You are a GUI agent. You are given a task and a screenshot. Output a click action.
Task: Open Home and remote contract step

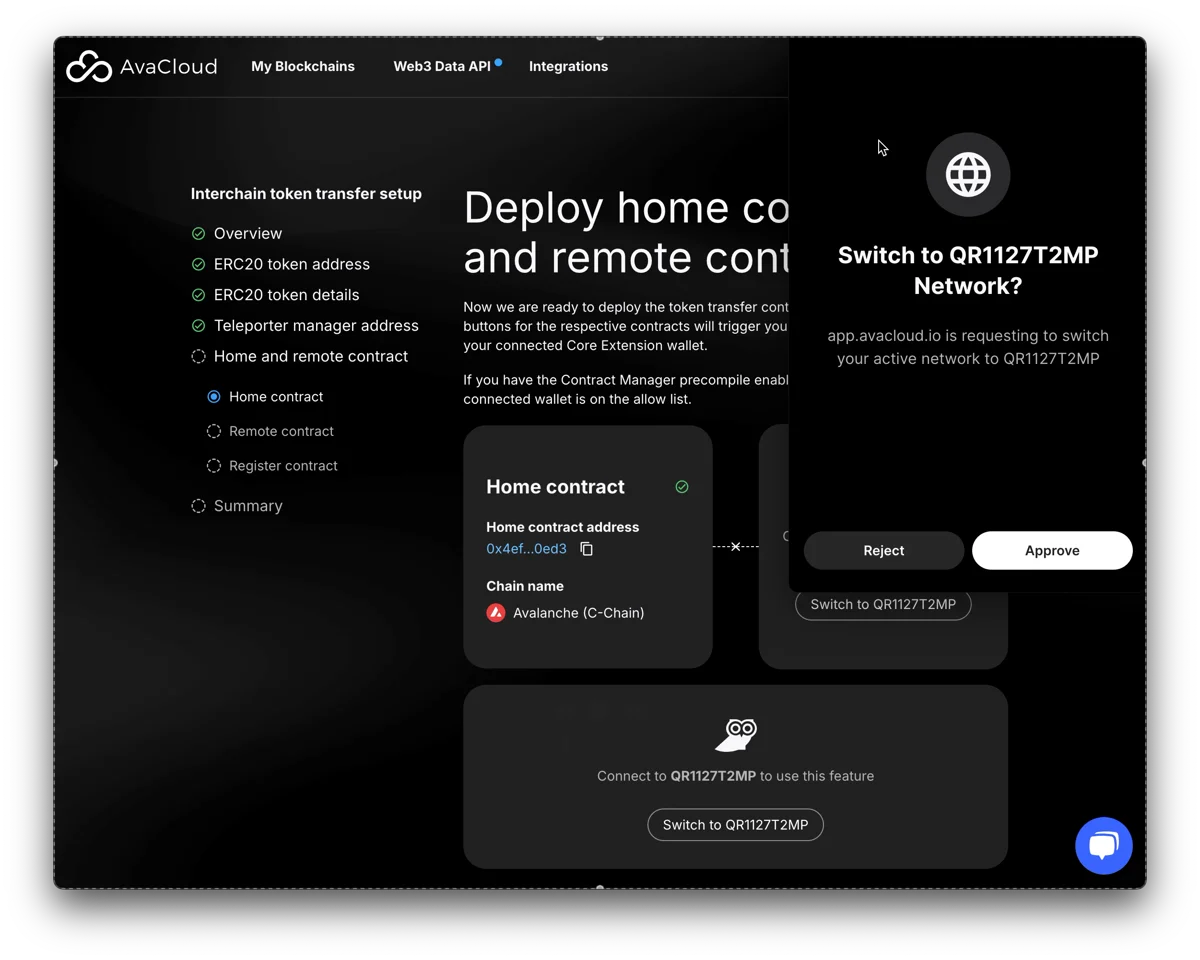tap(311, 356)
